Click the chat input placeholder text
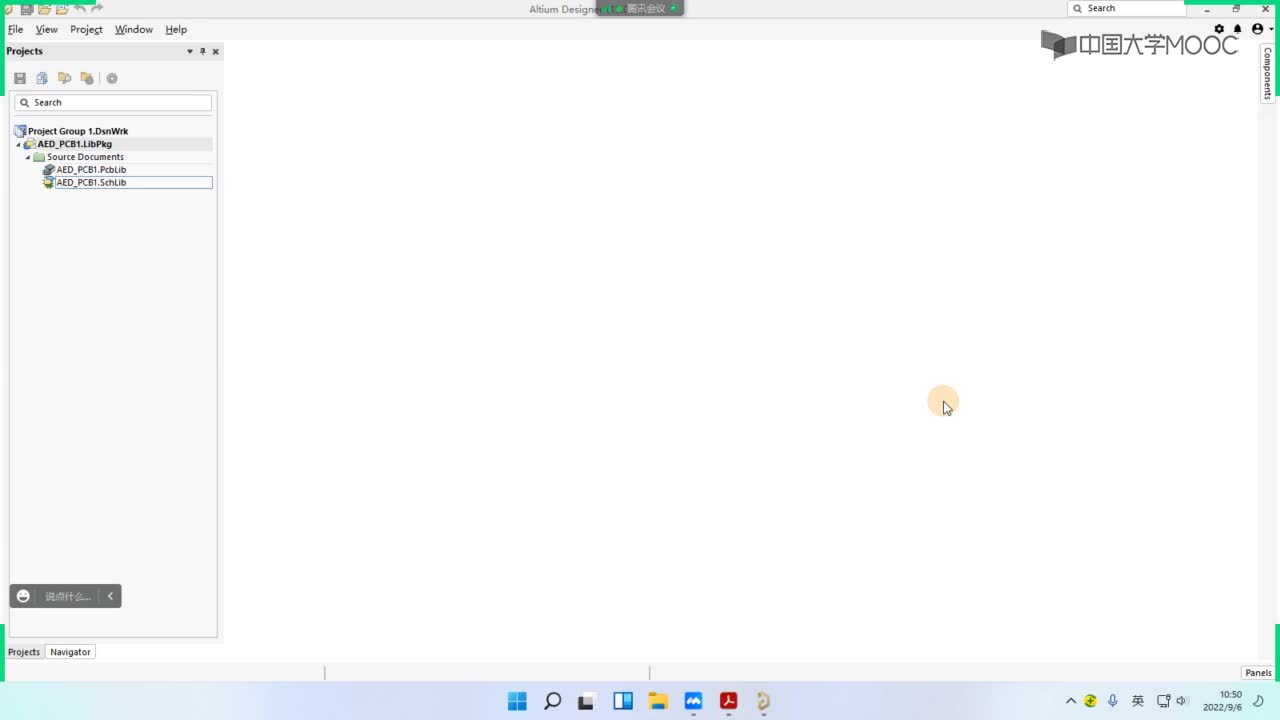1280x720 pixels. point(67,596)
